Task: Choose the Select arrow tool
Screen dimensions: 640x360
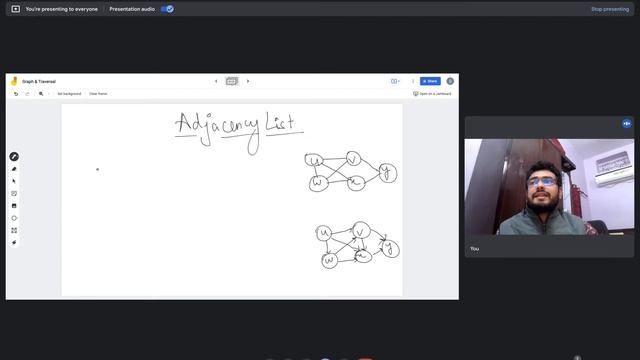Action: click(14, 181)
